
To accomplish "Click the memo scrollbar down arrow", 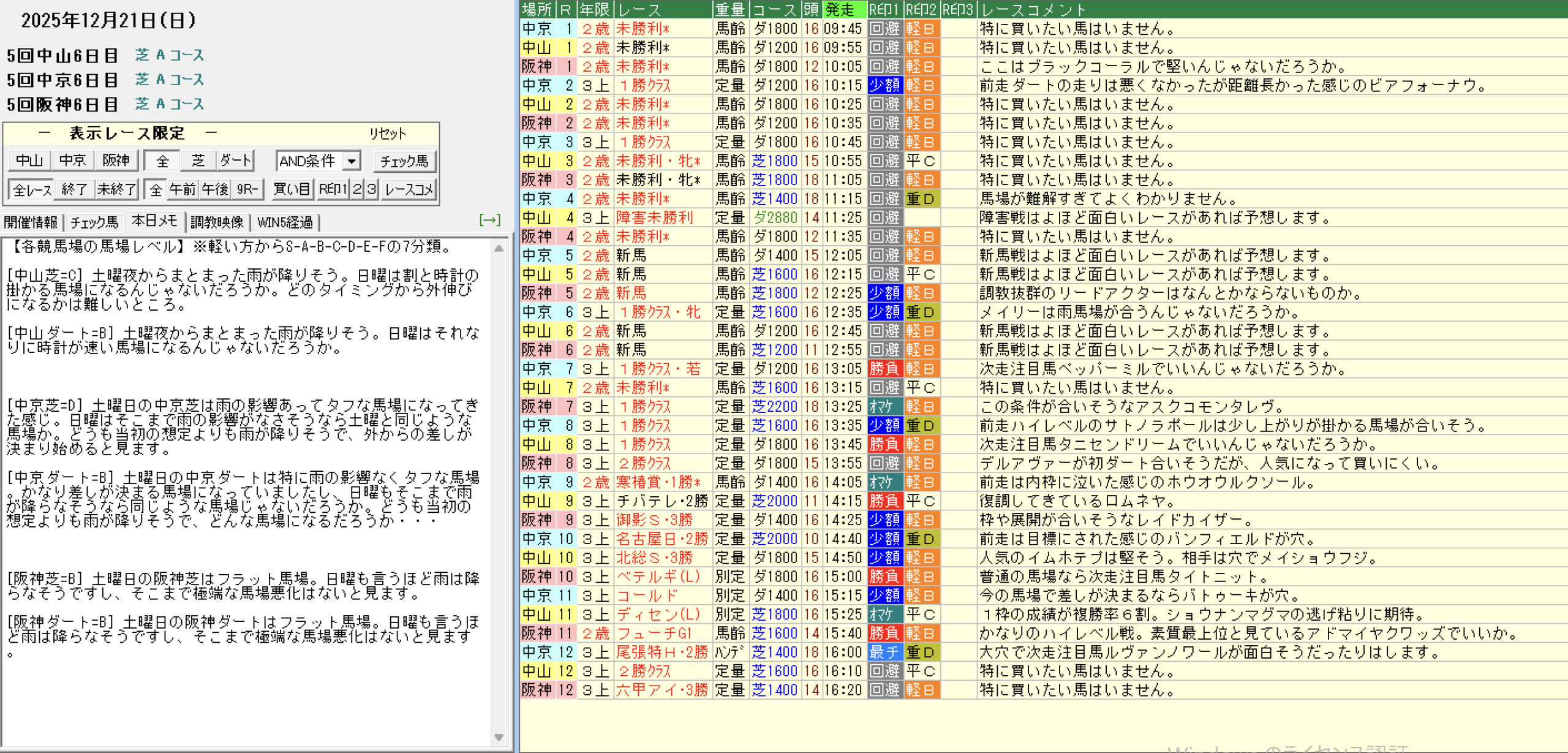I will pos(499,737).
